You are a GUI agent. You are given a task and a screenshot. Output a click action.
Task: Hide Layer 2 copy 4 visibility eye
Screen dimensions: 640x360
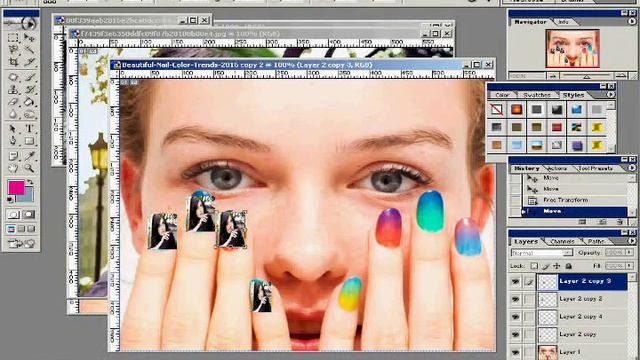tap(516, 317)
